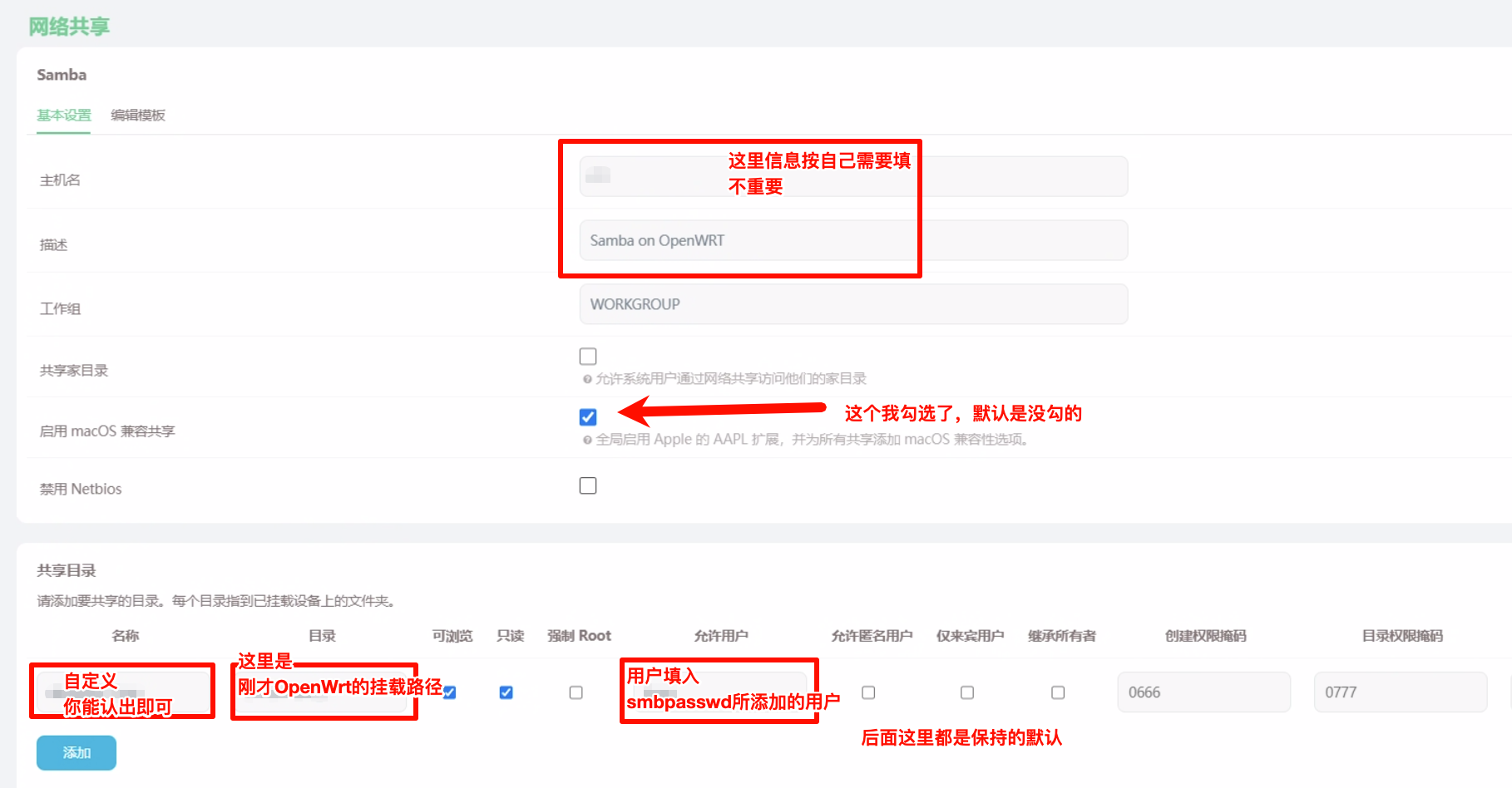Enable the 强制 Root checkbox
Viewport: 1512px width, 788px height.
[x=576, y=692]
